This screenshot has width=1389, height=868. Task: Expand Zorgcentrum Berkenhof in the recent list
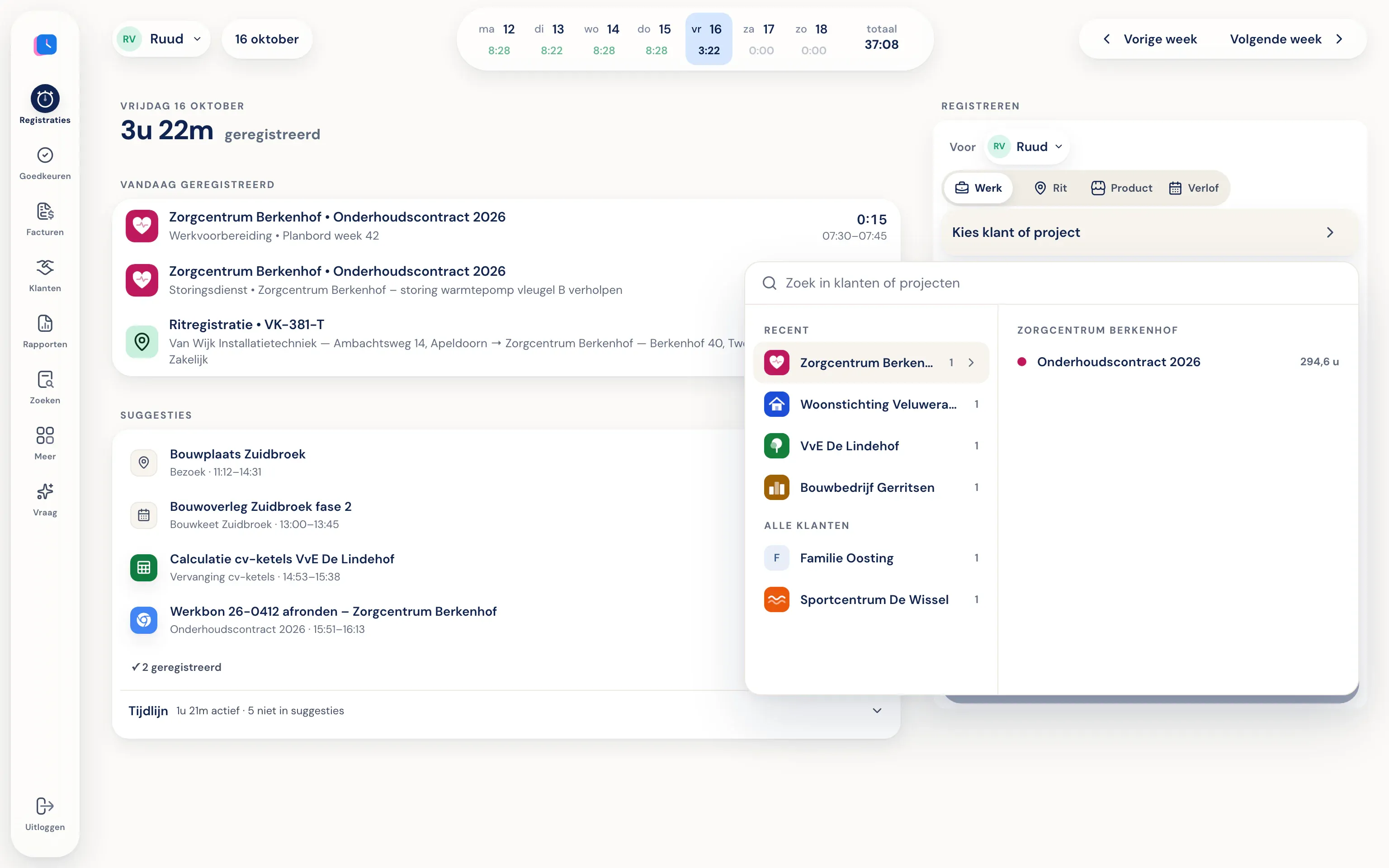click(871, 363)
